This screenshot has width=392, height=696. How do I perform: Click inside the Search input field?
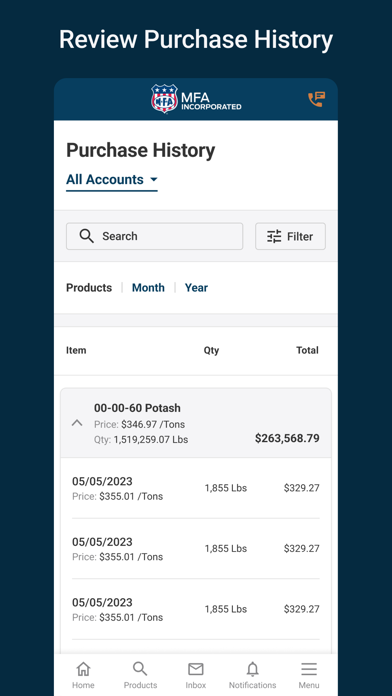(x=154, y=236)
